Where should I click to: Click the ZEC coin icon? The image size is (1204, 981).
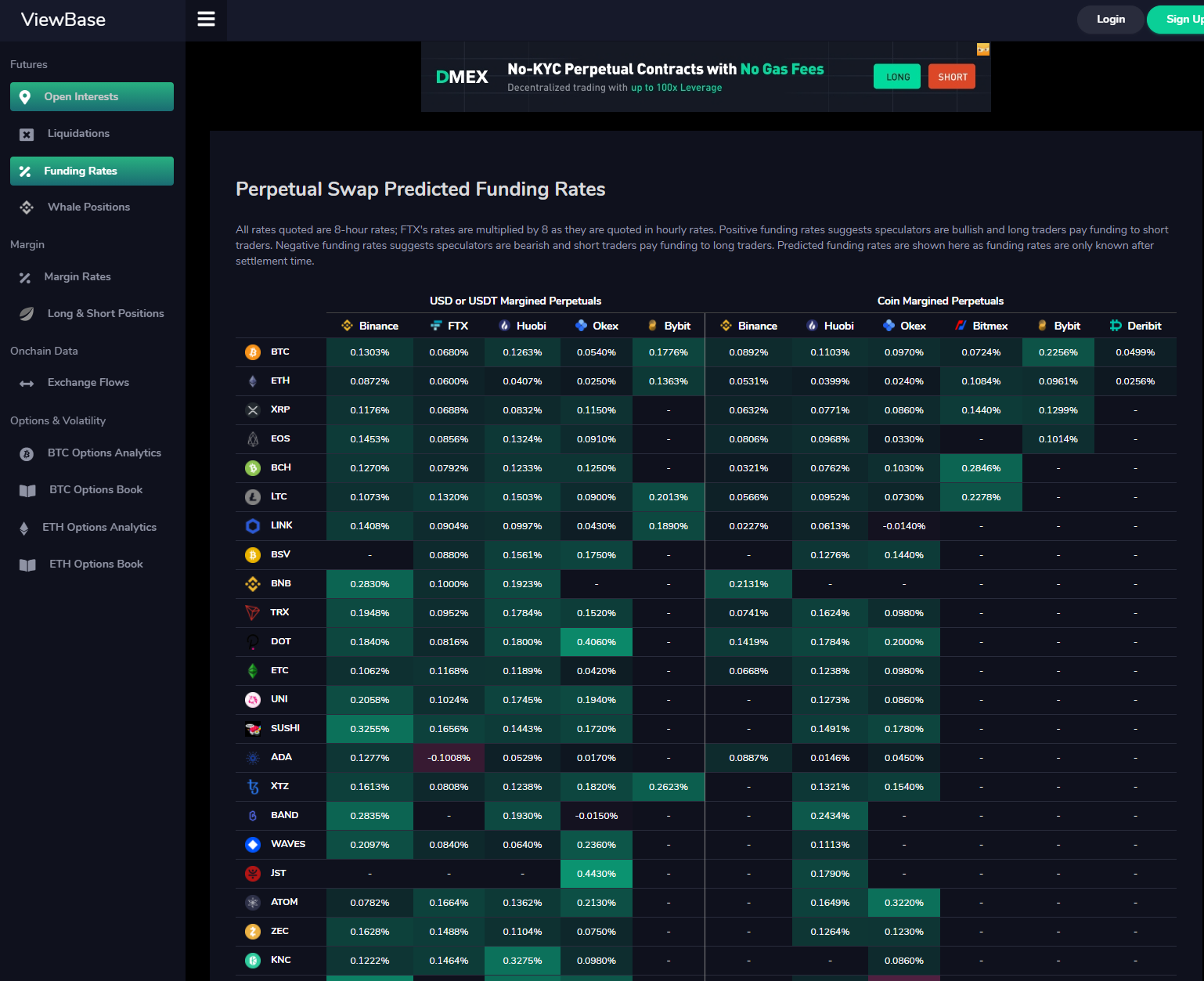tap(253, 932)
